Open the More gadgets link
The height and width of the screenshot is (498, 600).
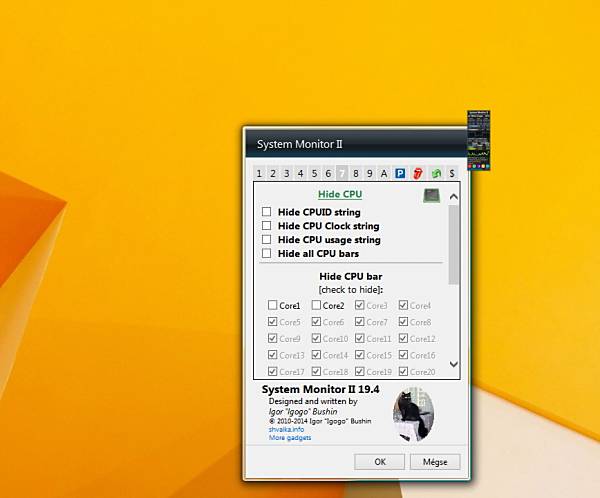290,438
